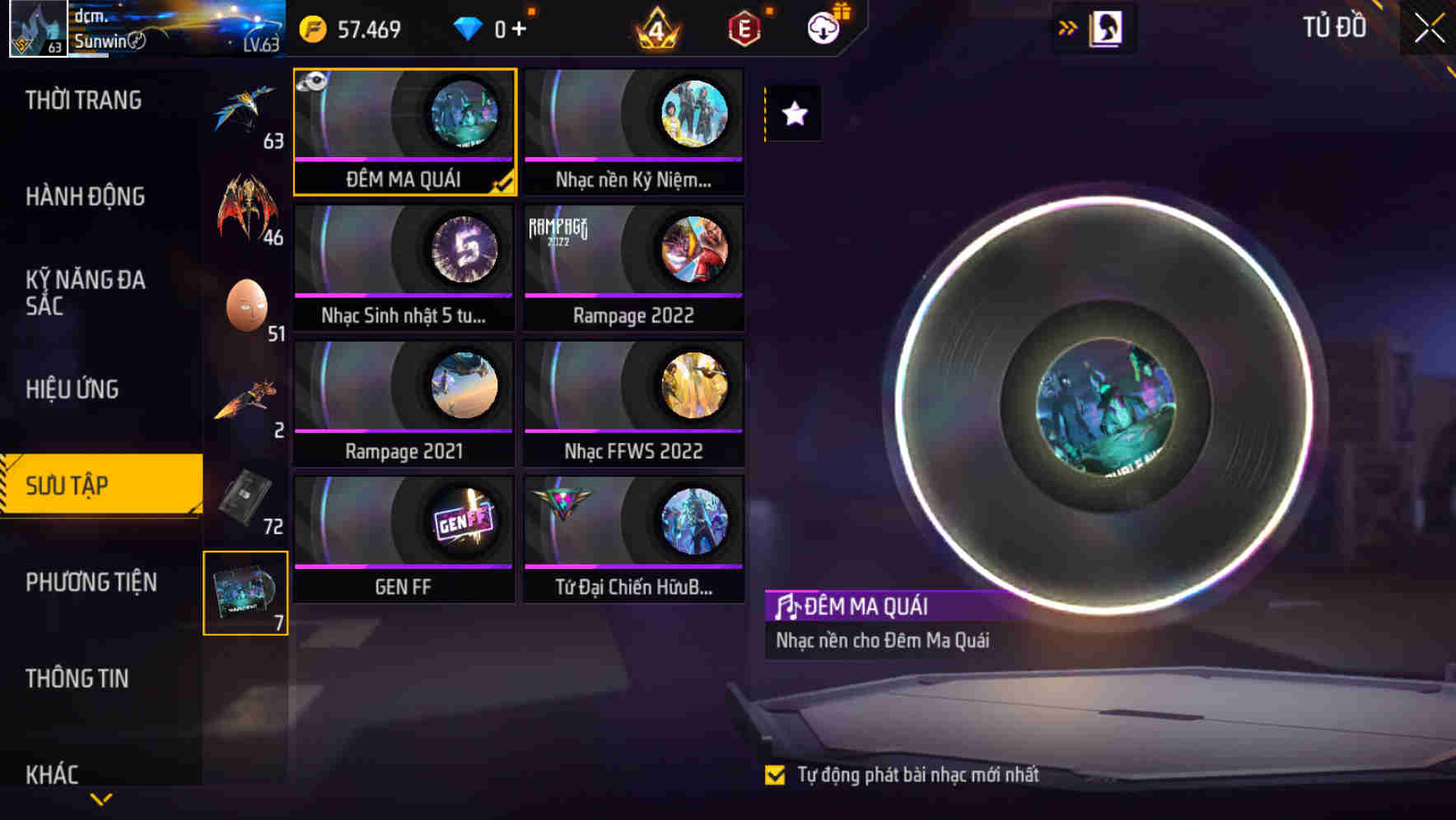Add diamonds with the plus icon
This screenshot has height=820, width=1456.
519,29
